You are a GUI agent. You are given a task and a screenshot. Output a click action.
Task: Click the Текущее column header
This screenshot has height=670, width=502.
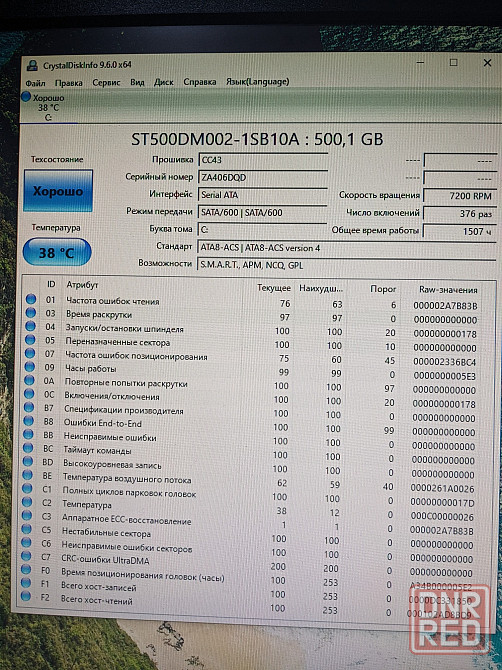click(x=273, y=288)
